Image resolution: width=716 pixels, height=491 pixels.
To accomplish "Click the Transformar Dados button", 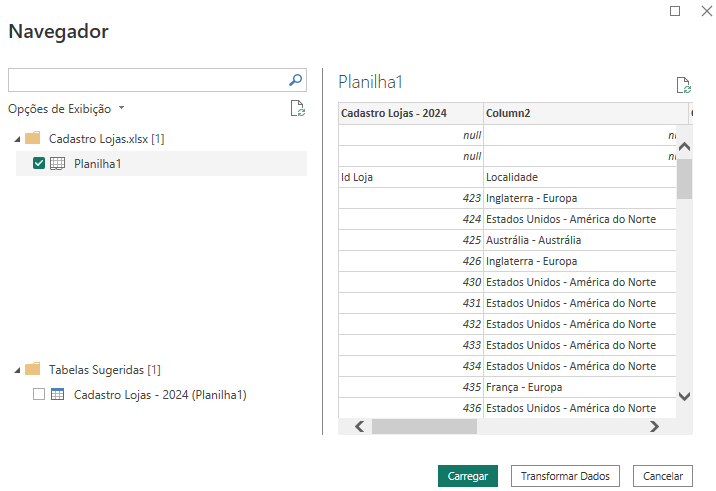I will tap(565, 476).
